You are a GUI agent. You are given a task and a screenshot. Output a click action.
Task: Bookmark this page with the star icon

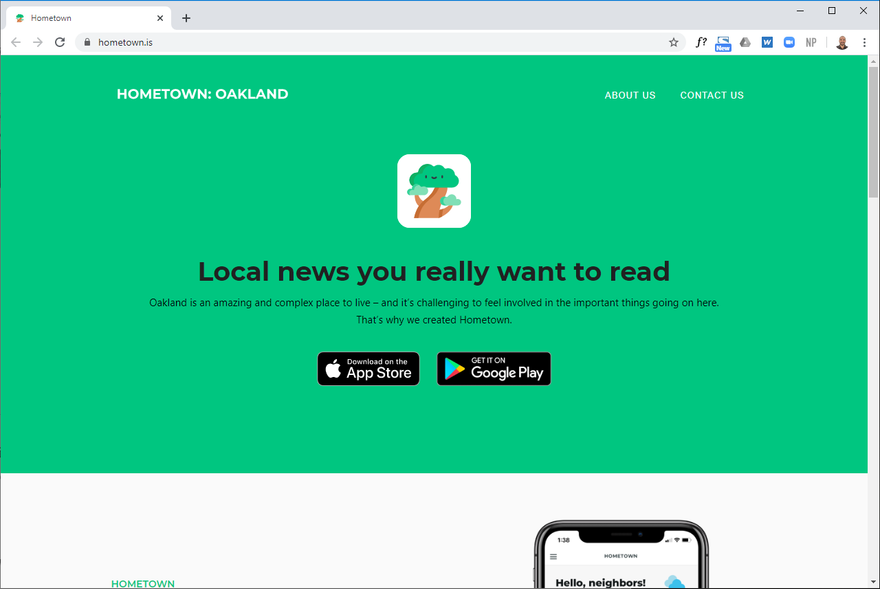pyautogui.click(x=673, y=42)
